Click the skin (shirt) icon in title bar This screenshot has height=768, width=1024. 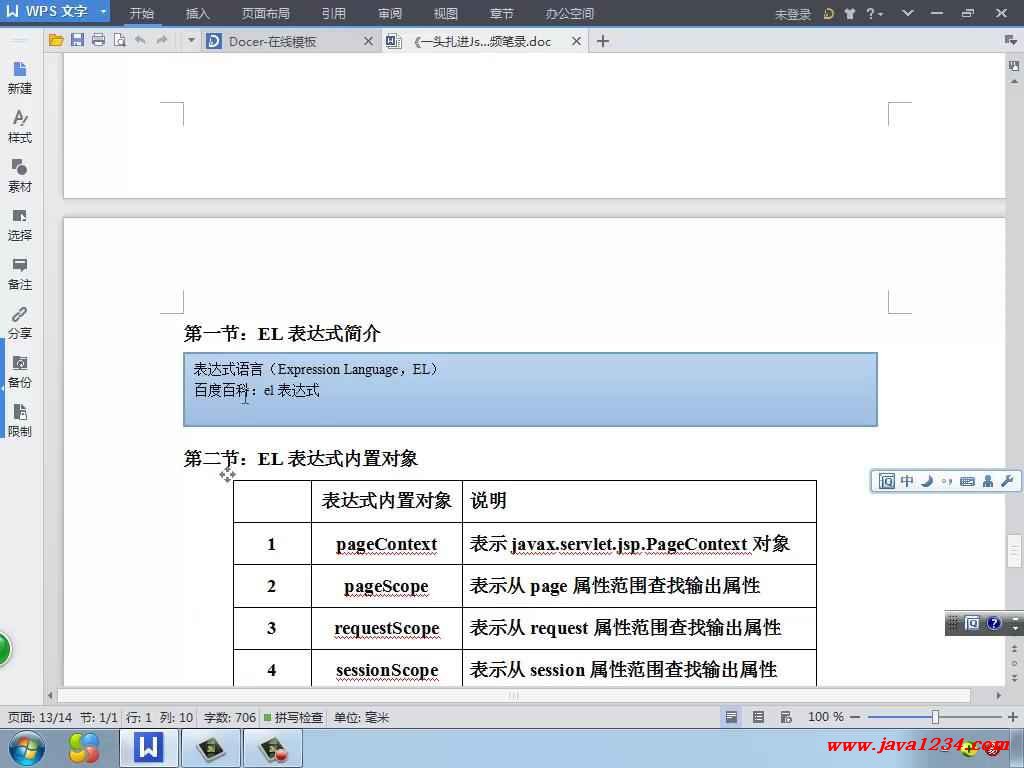[850, 14]
